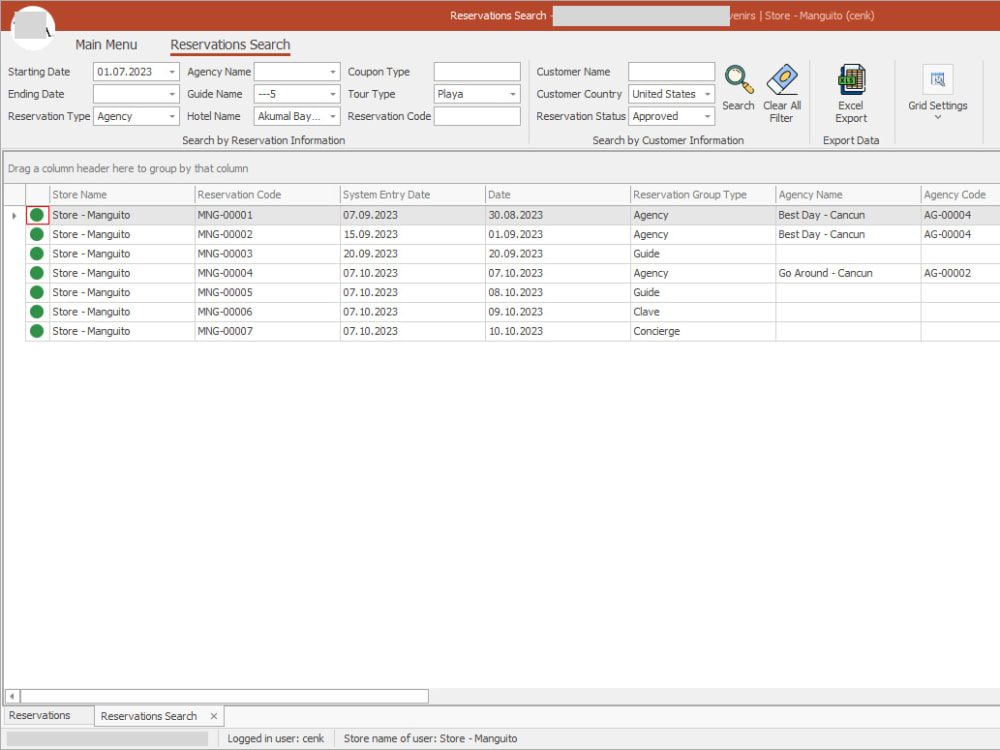
Task: Open the Reservation Status dropdown
Action: (707, 116)
